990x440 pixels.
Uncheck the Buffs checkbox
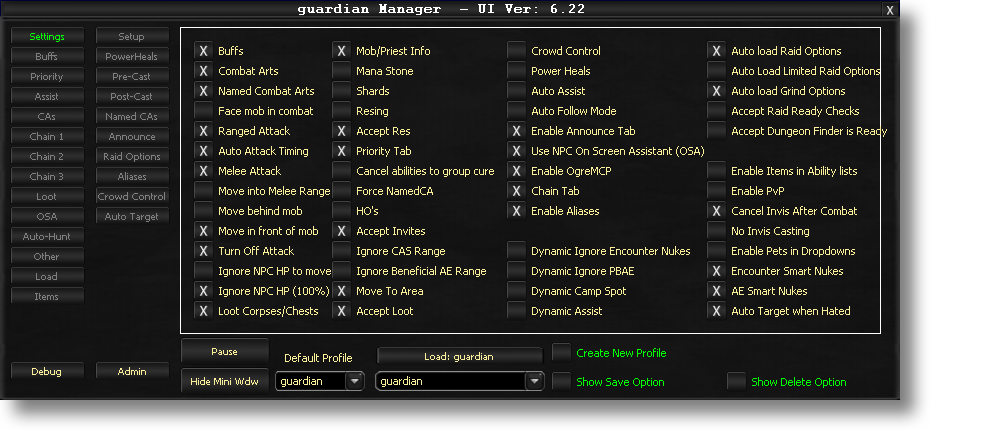coord(203,51)
